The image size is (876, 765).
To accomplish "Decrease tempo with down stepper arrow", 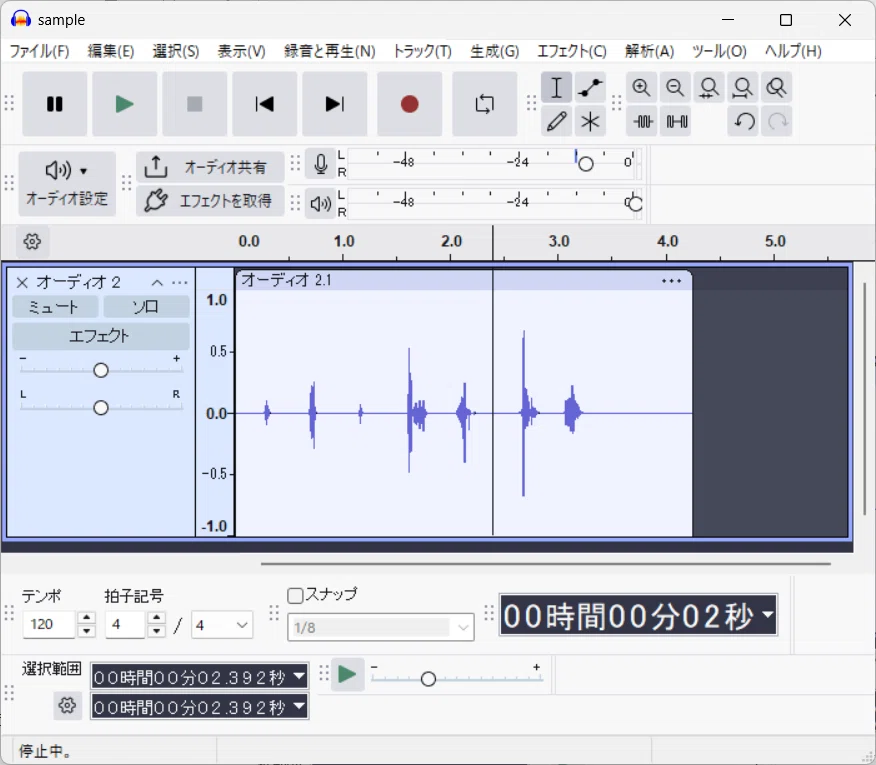I will [86, 631].
